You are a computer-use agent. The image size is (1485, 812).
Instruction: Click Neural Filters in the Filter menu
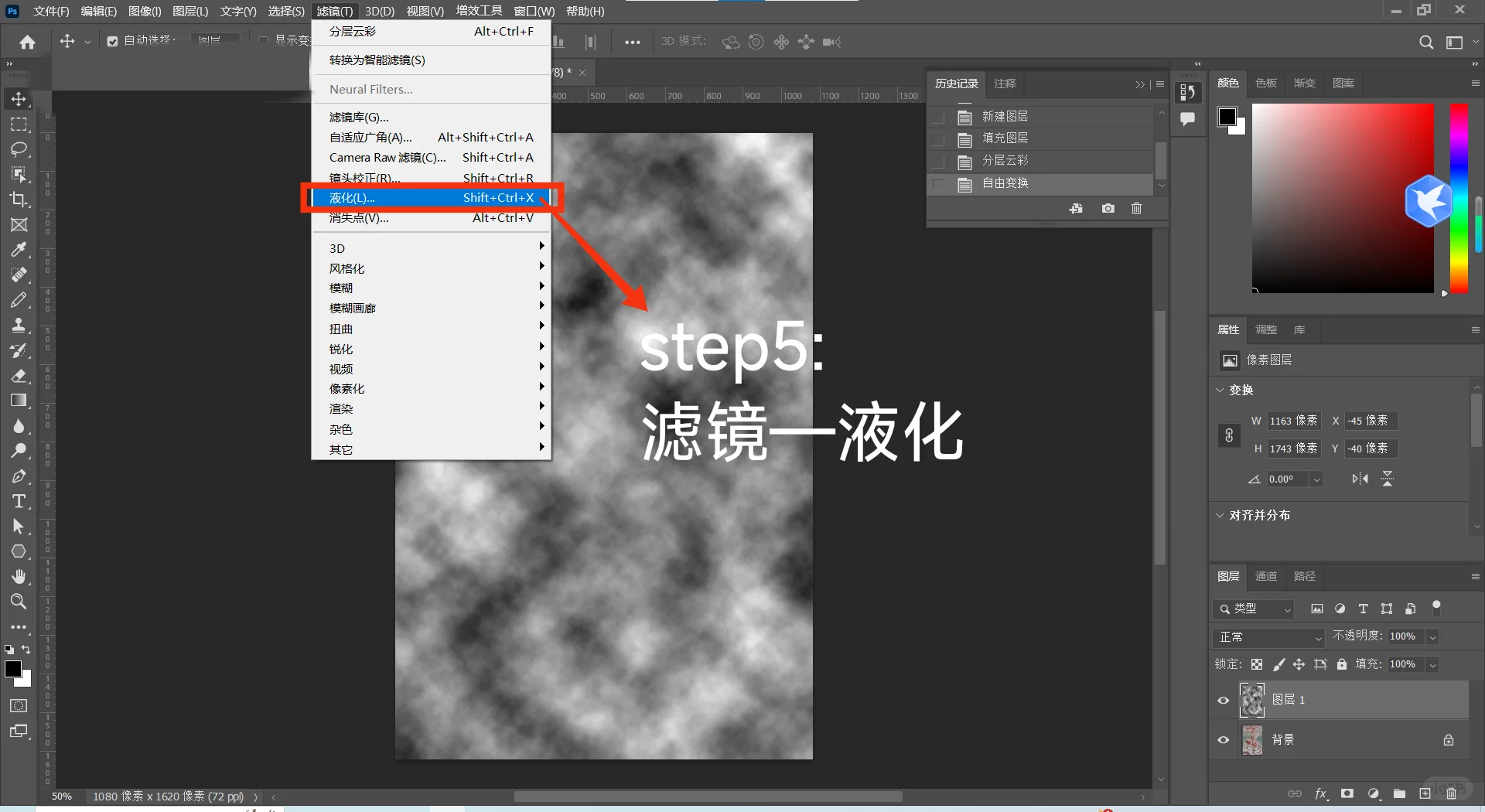click(370, 89)
